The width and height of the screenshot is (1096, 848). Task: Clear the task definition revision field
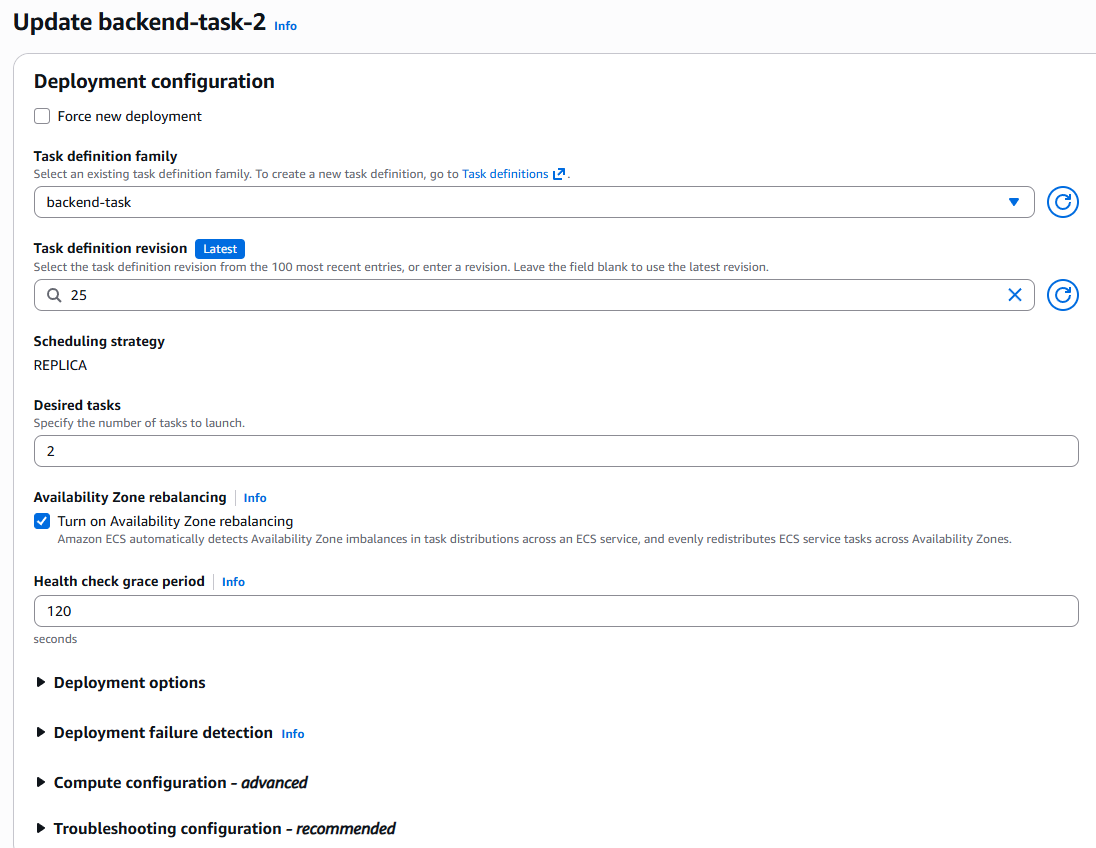pos(1015,295)
